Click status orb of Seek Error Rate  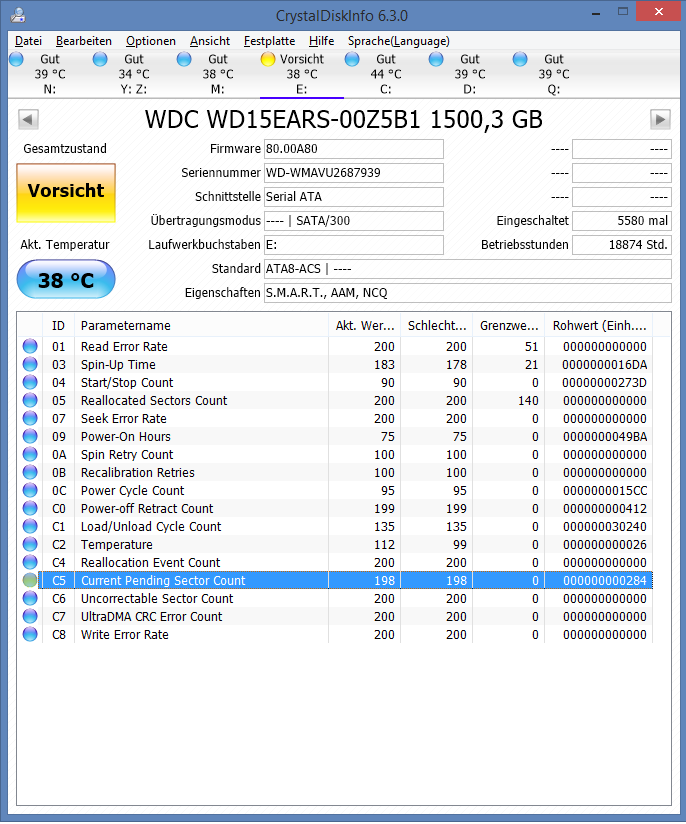(30, 418)
